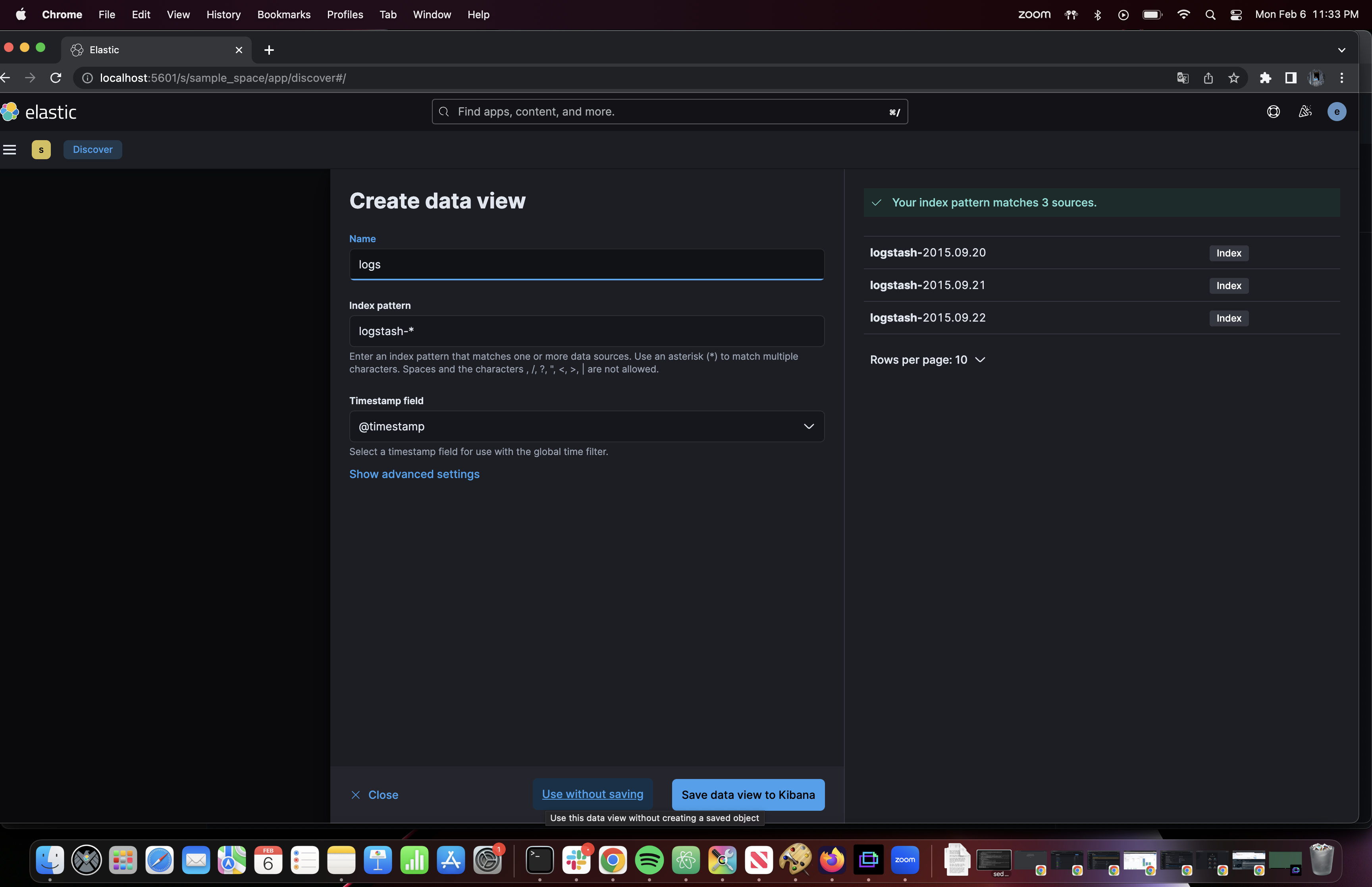Click the share icon in the address bar
This screenshot has width=1372, height=887.
point(1208,78)
